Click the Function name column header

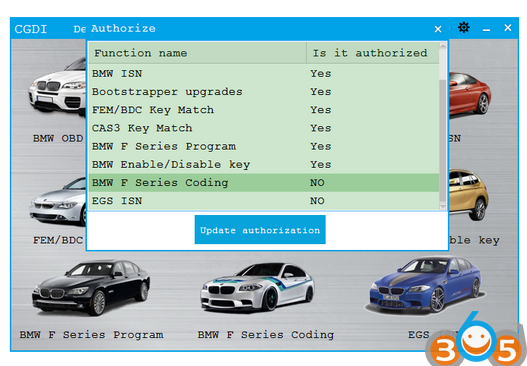[198, 53]
